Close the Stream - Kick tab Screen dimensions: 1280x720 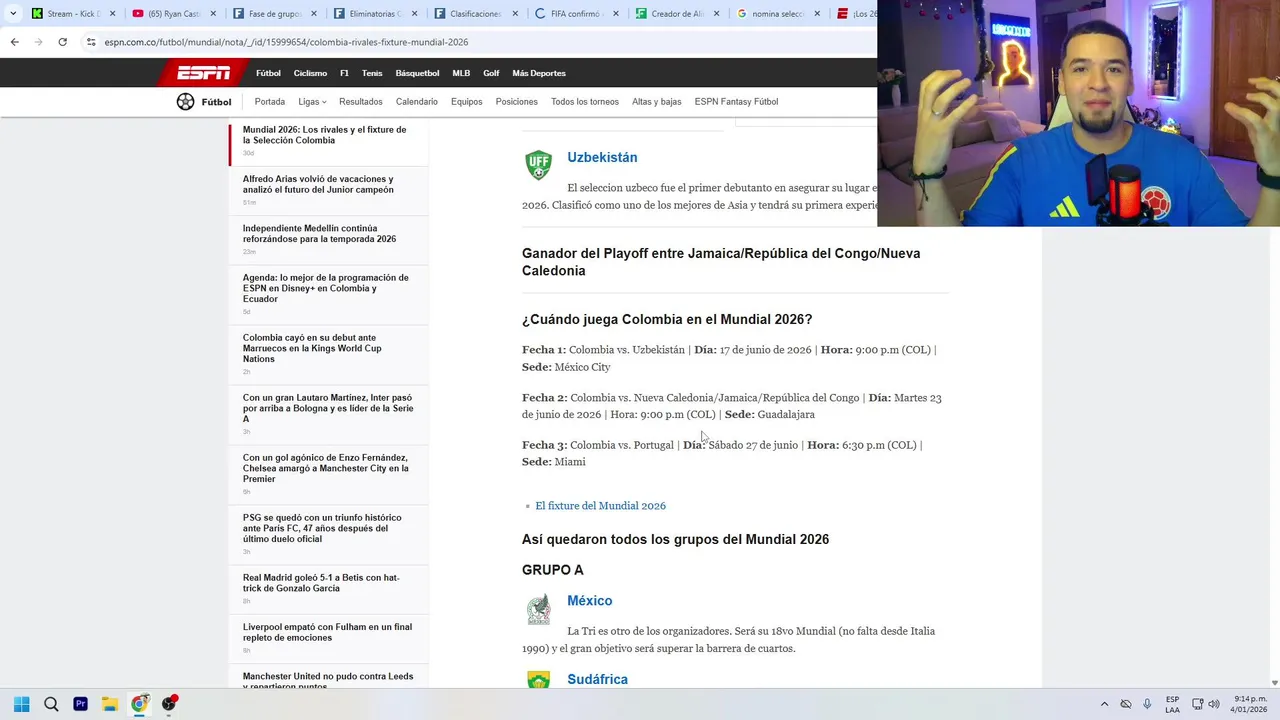[112, 14]
